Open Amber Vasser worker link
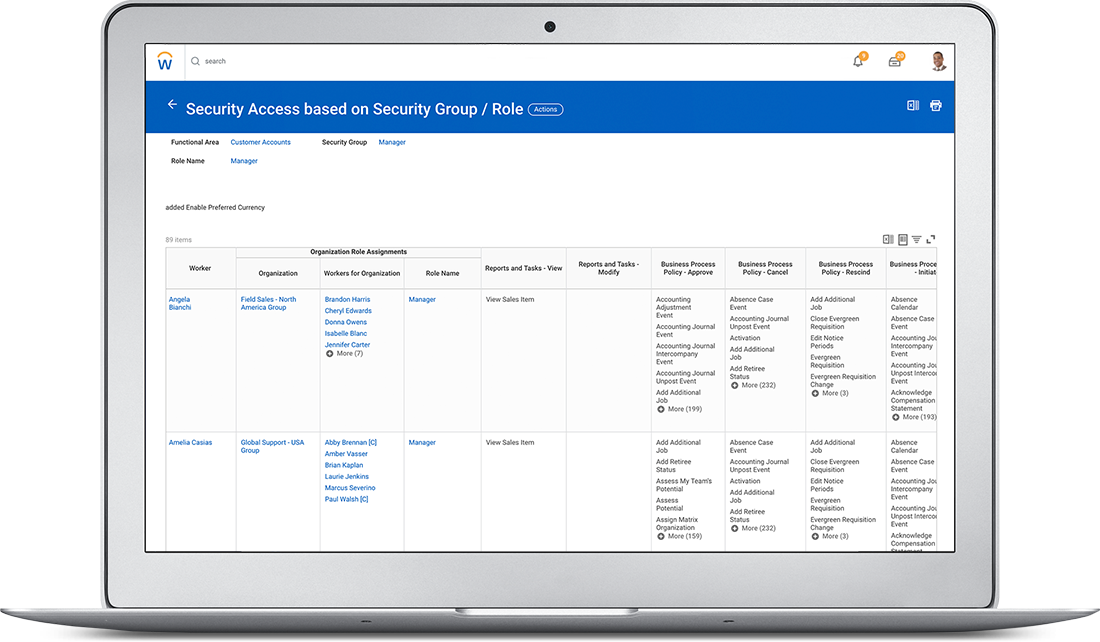This screenshot has width=1100, height=642. pyautogui.click(x=346, y=454)
